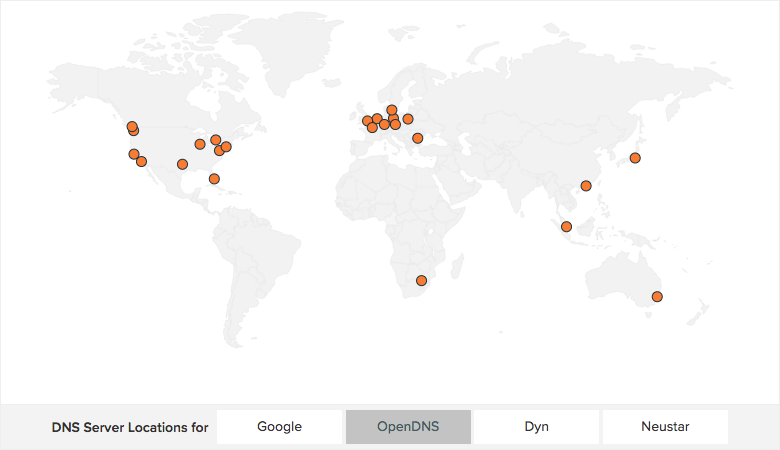Click the Seattle-area server marker
The height and width of the screenshot is (450, 780).
pyautogui.click(x=132, y=127)
